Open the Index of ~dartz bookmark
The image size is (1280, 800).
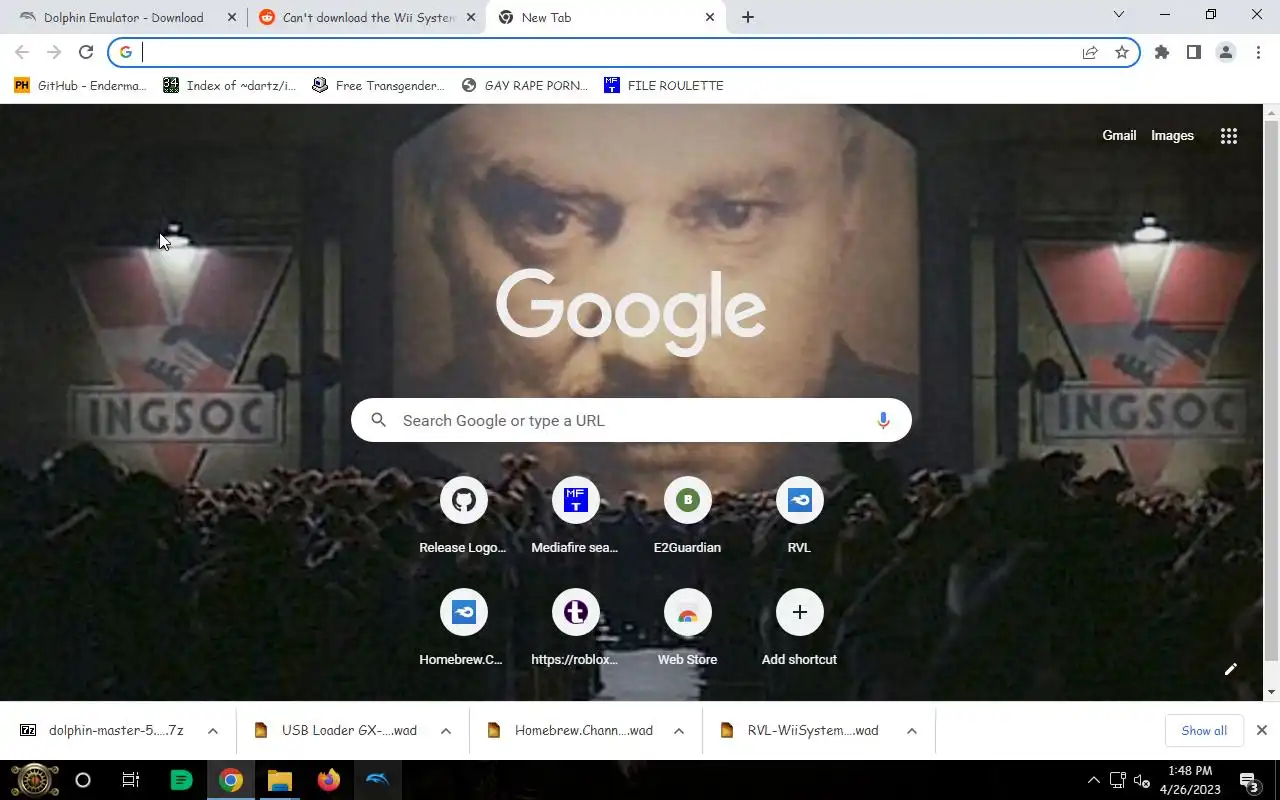click(230, 86)
